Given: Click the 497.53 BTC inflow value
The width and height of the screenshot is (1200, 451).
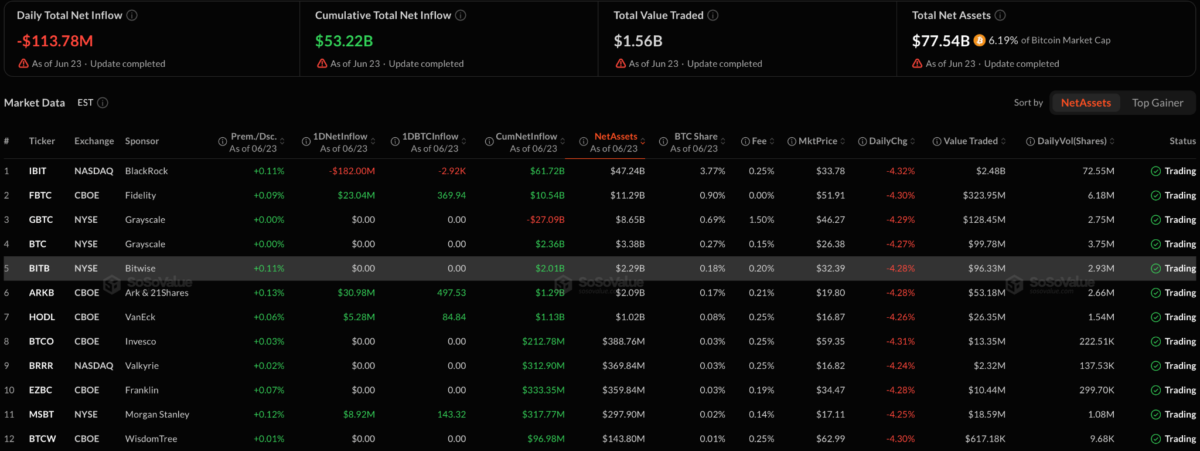Looking at the screenshot, I should [x=454, y=292].
